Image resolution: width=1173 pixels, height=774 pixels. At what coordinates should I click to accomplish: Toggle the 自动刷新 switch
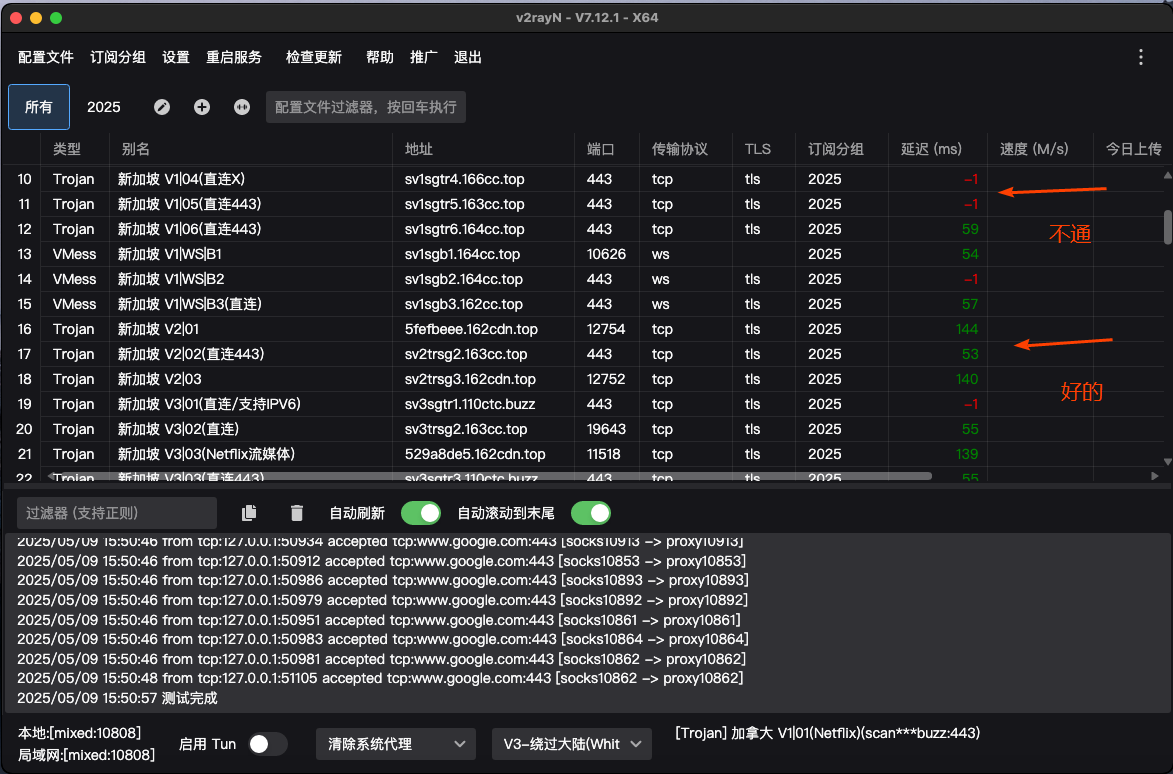pos(421,513)
